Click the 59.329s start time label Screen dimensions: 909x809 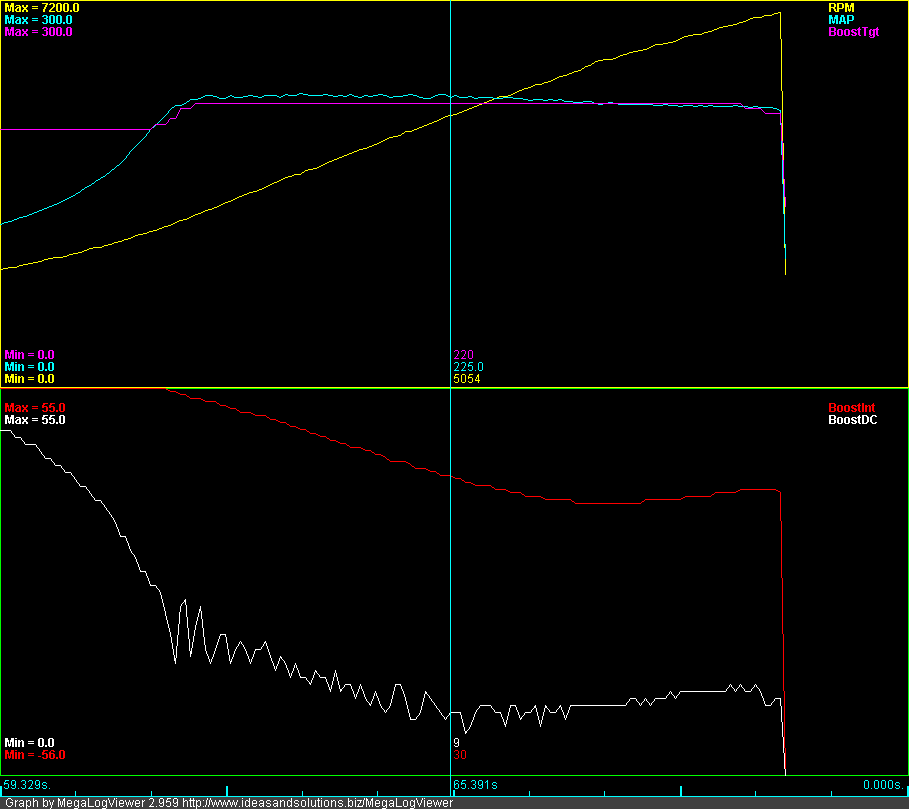[27, 785]
